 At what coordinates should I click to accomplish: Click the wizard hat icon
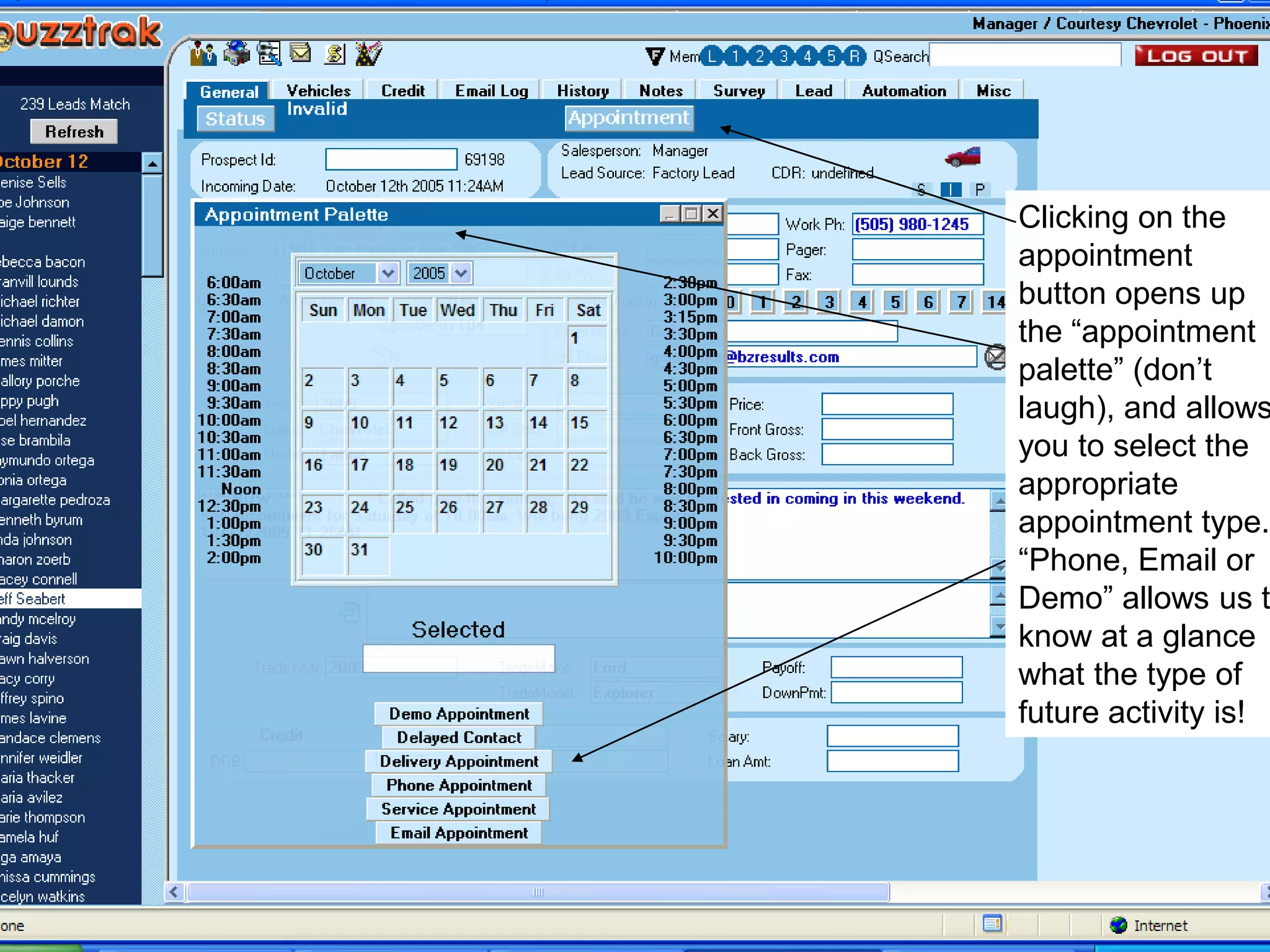click(368, 55)
